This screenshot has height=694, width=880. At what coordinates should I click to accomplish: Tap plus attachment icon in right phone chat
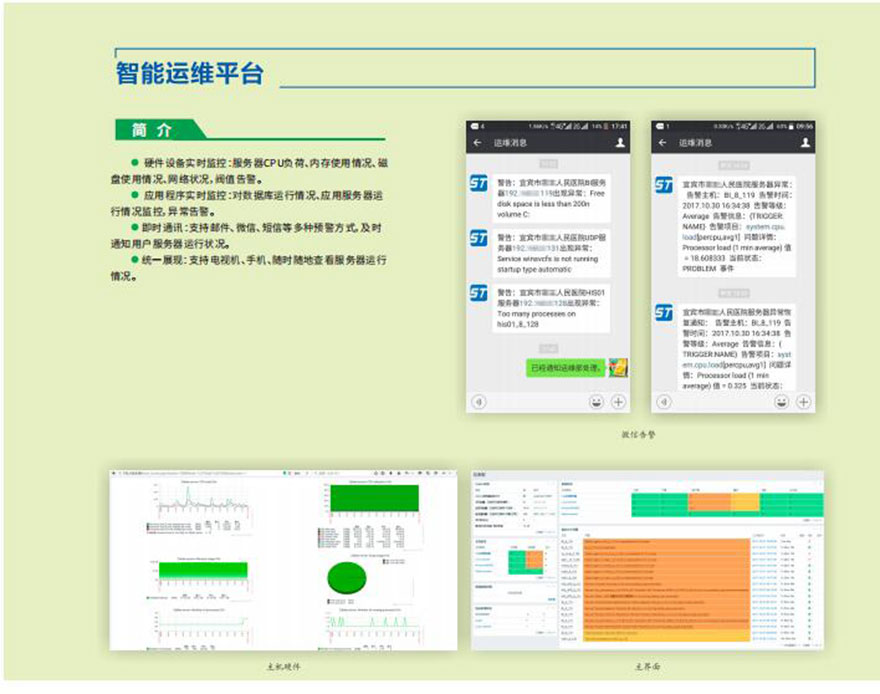(x=803, y=401)
